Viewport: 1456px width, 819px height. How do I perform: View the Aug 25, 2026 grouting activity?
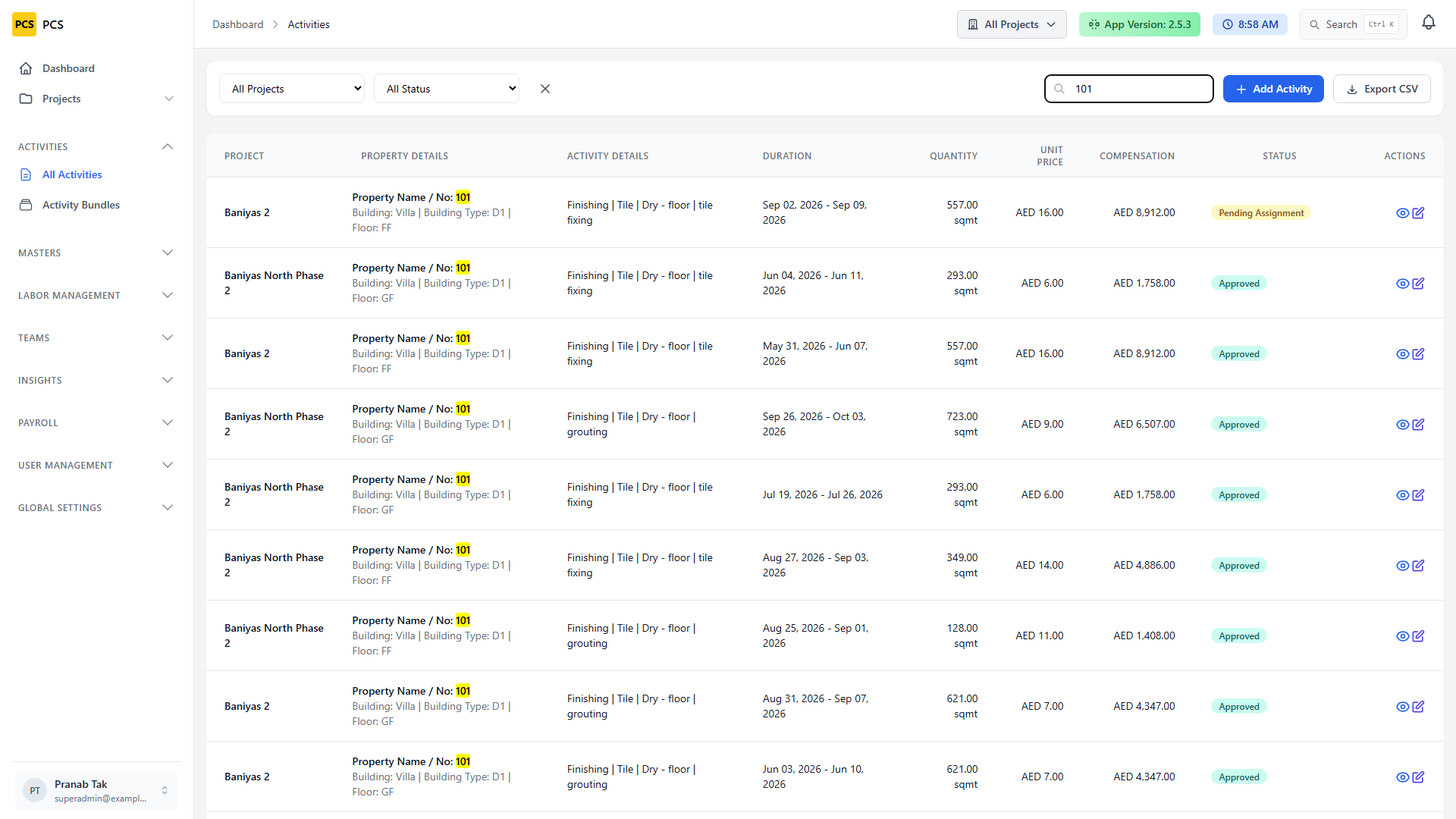point(1403,636)
